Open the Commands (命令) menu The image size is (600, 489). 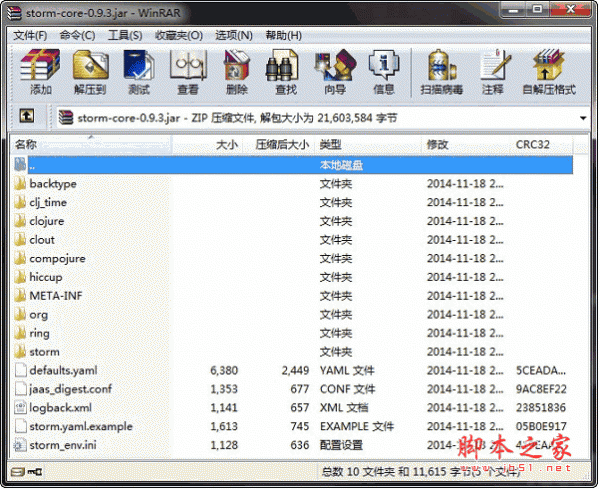[x=78, y=36]
